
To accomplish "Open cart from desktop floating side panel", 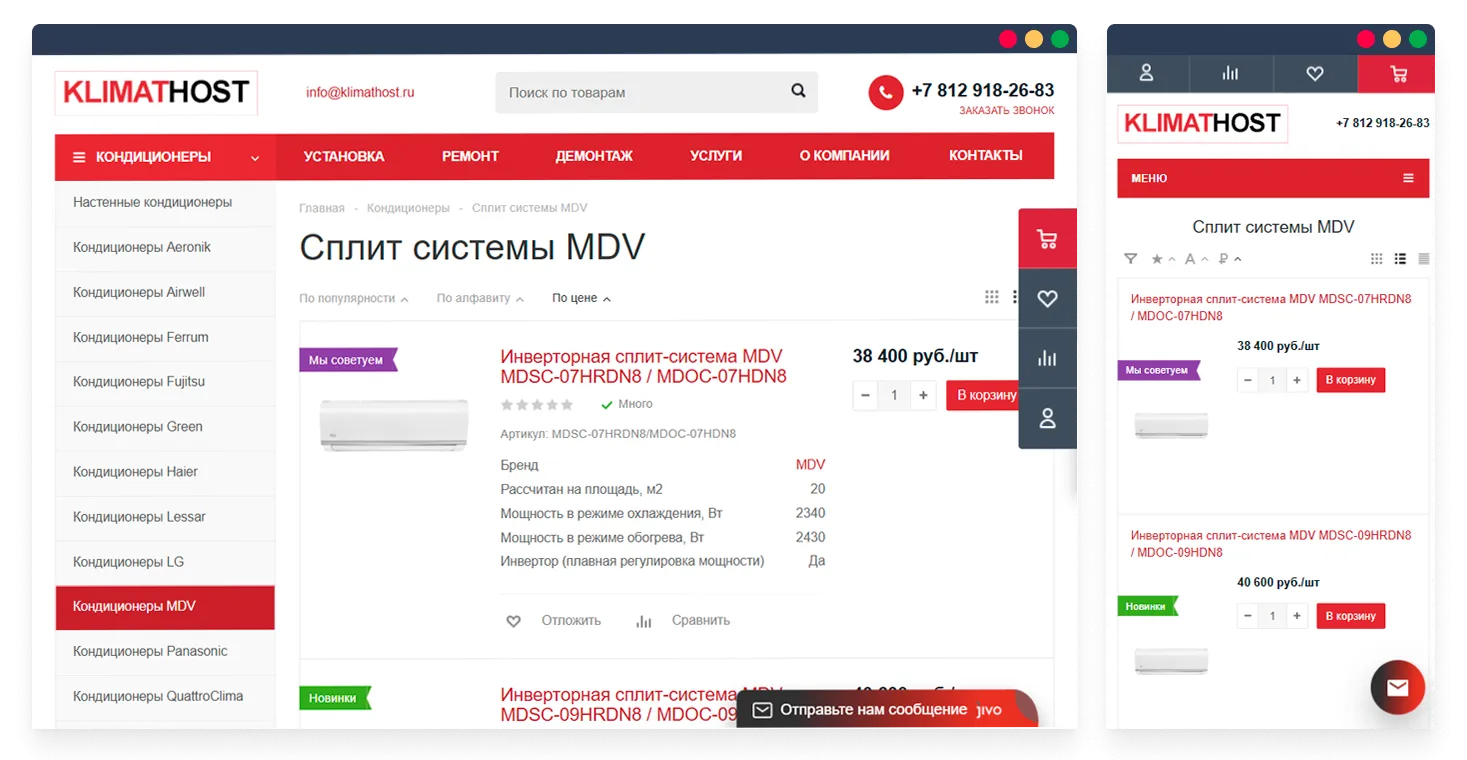I will [1047, 239].
